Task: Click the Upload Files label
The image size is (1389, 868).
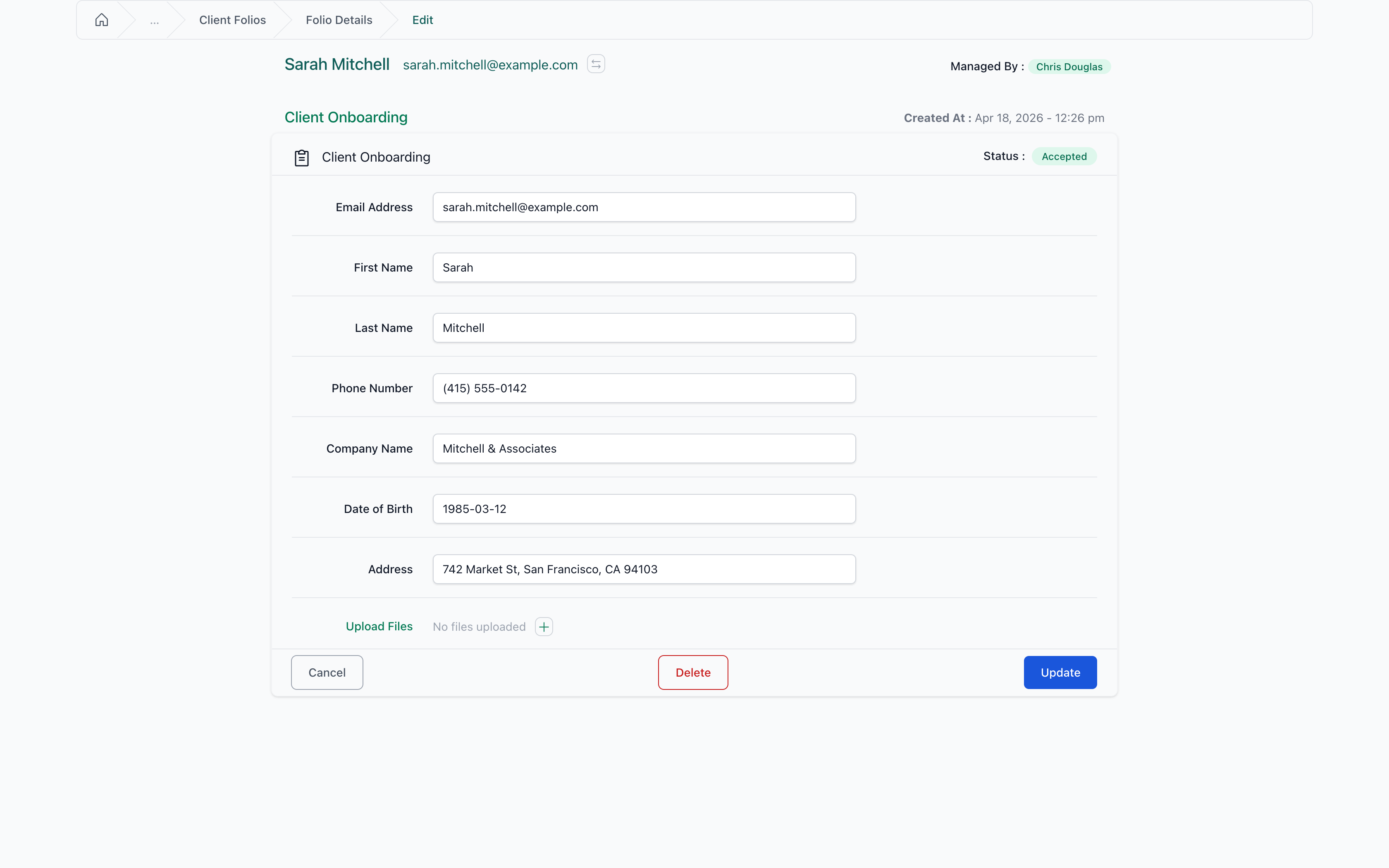Action: pos(379,626)
